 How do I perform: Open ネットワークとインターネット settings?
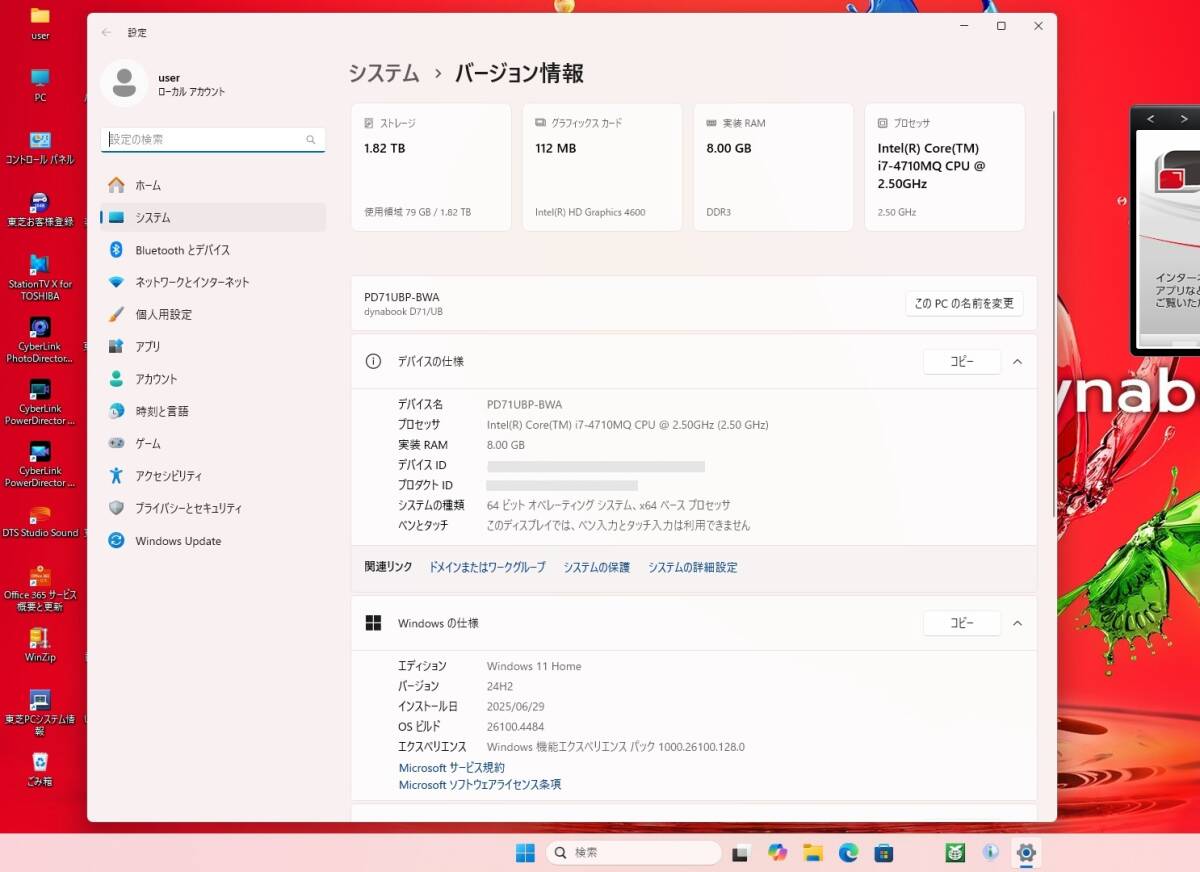coord(213,282)
